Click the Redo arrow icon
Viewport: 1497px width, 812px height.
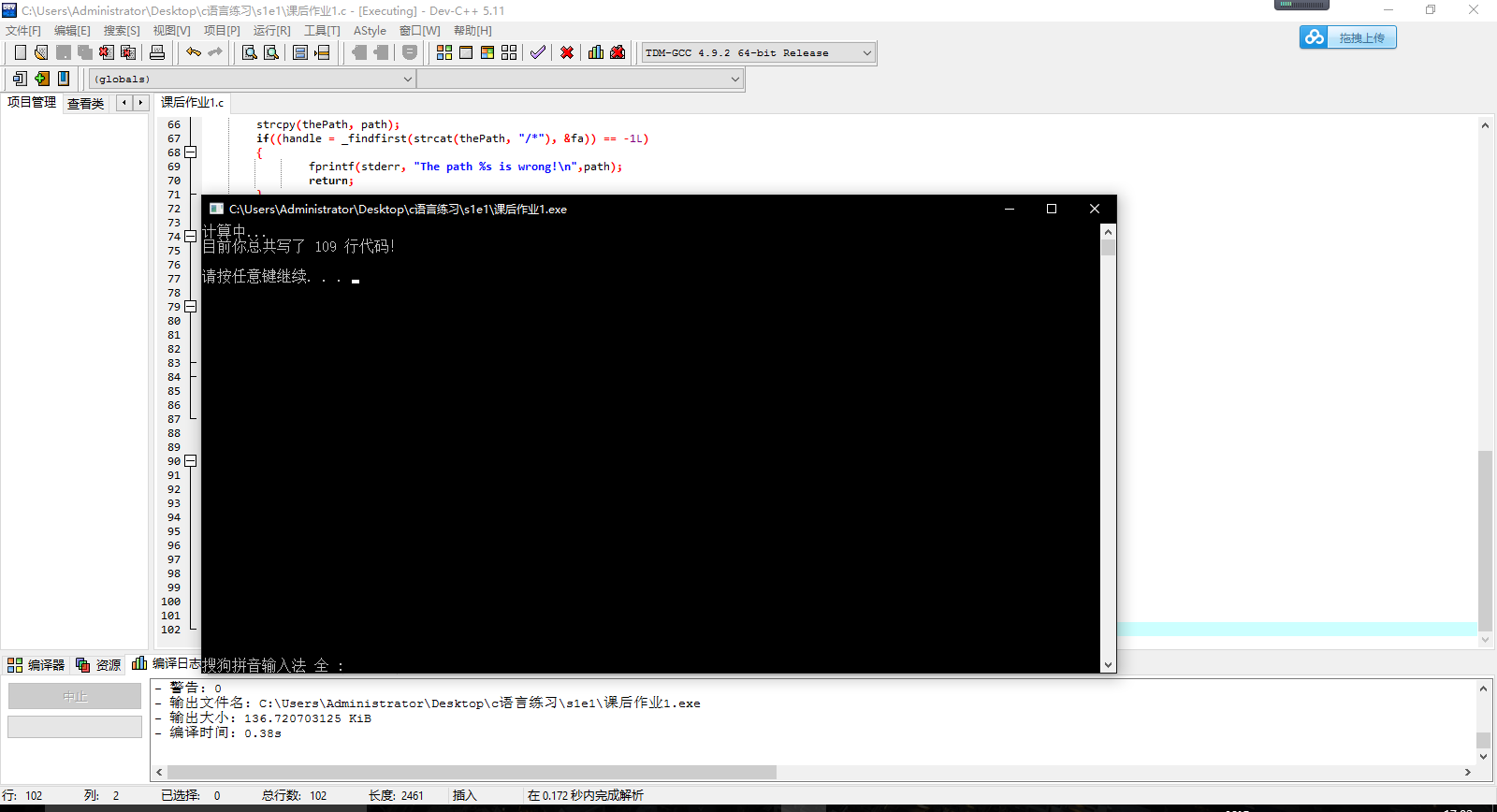(x=215, y=52)
